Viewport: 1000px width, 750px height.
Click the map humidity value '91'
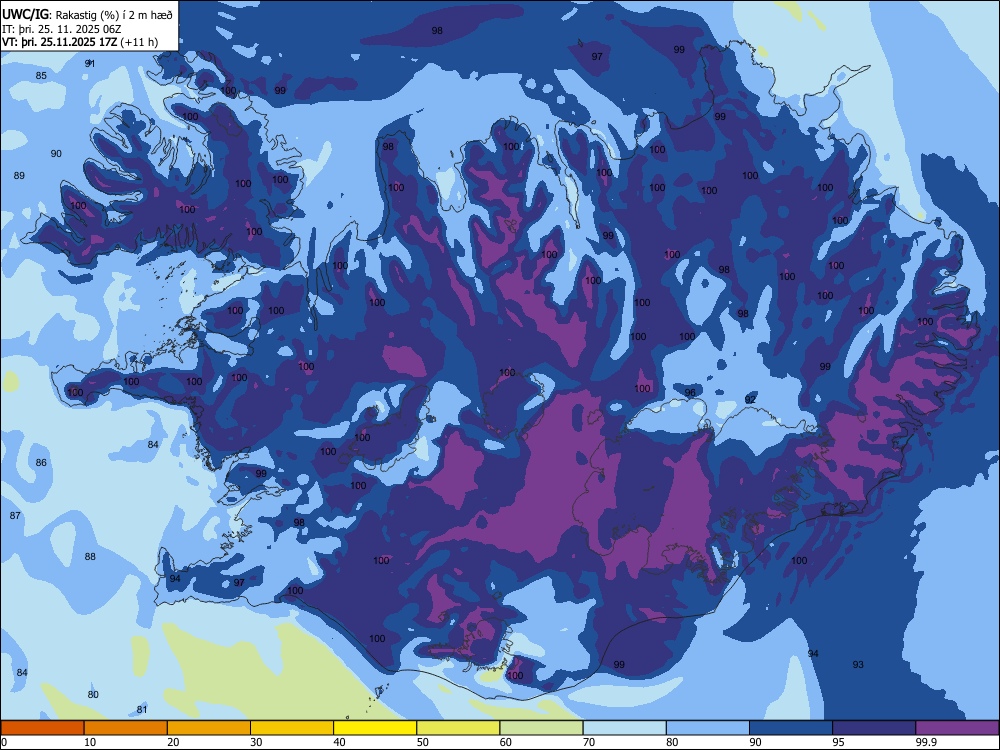90,63
